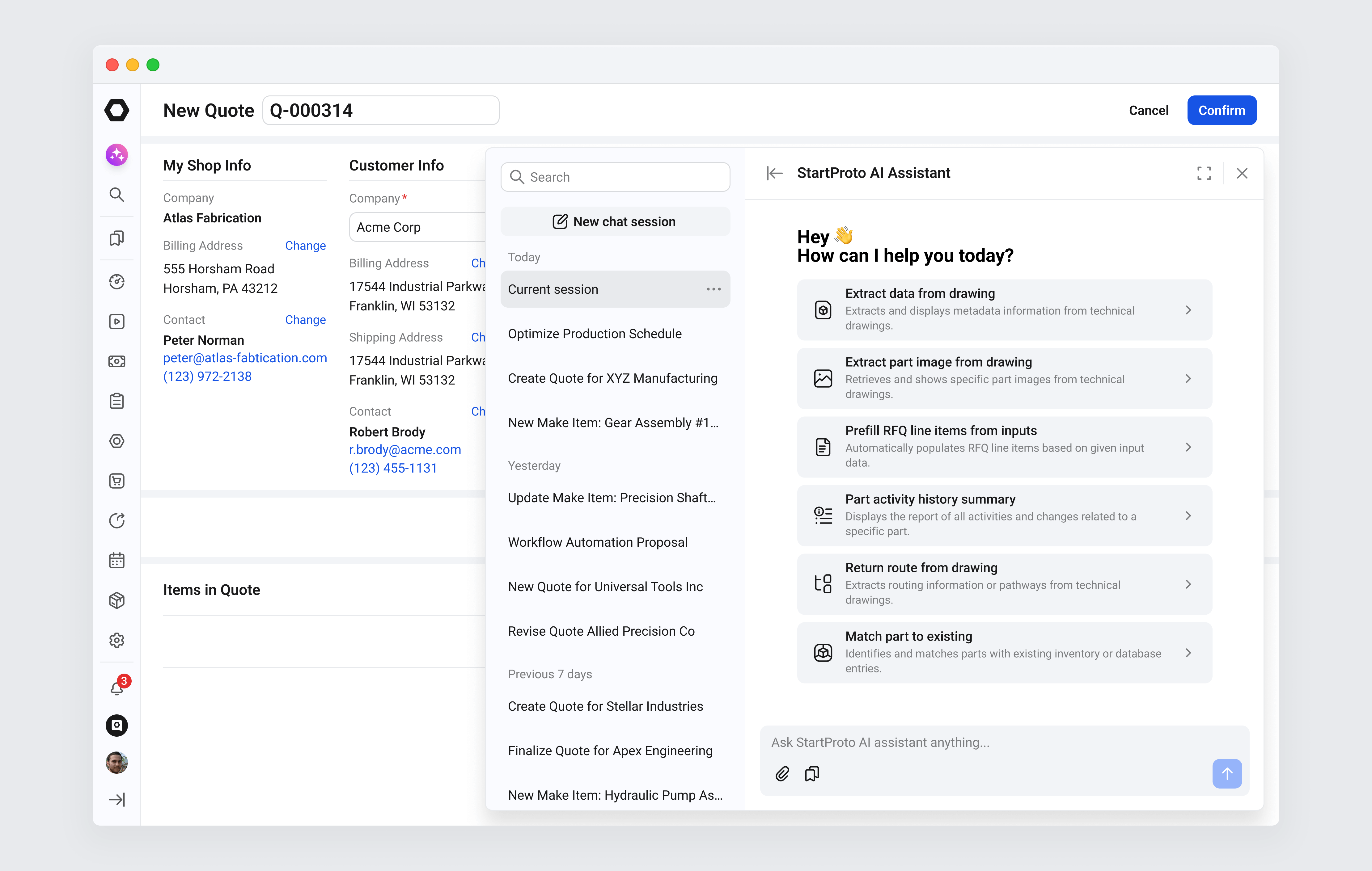Open the Current session three-dot menu
The width and height of the screenshot is (1372, 871).
click(714, 289)
